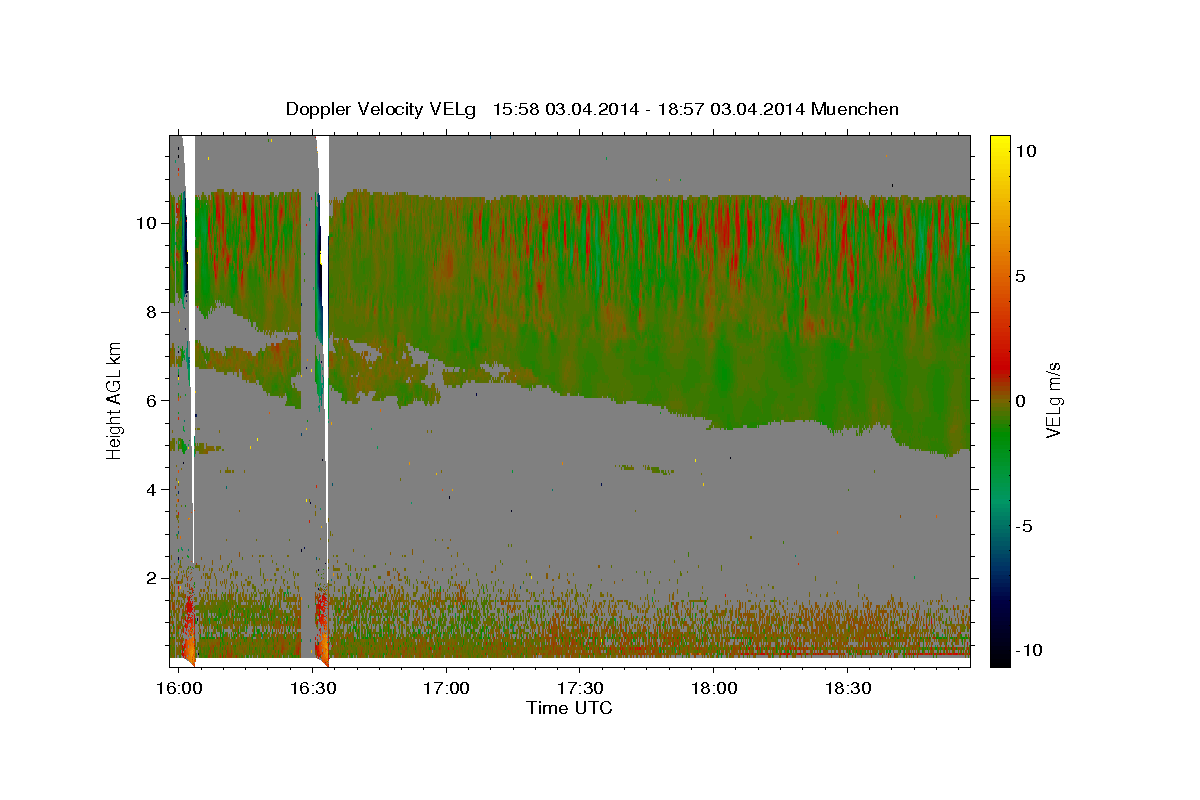This screenshot has width=1200, height=800.
Task: Click the 16:00 time tick label
Action: 179,688
